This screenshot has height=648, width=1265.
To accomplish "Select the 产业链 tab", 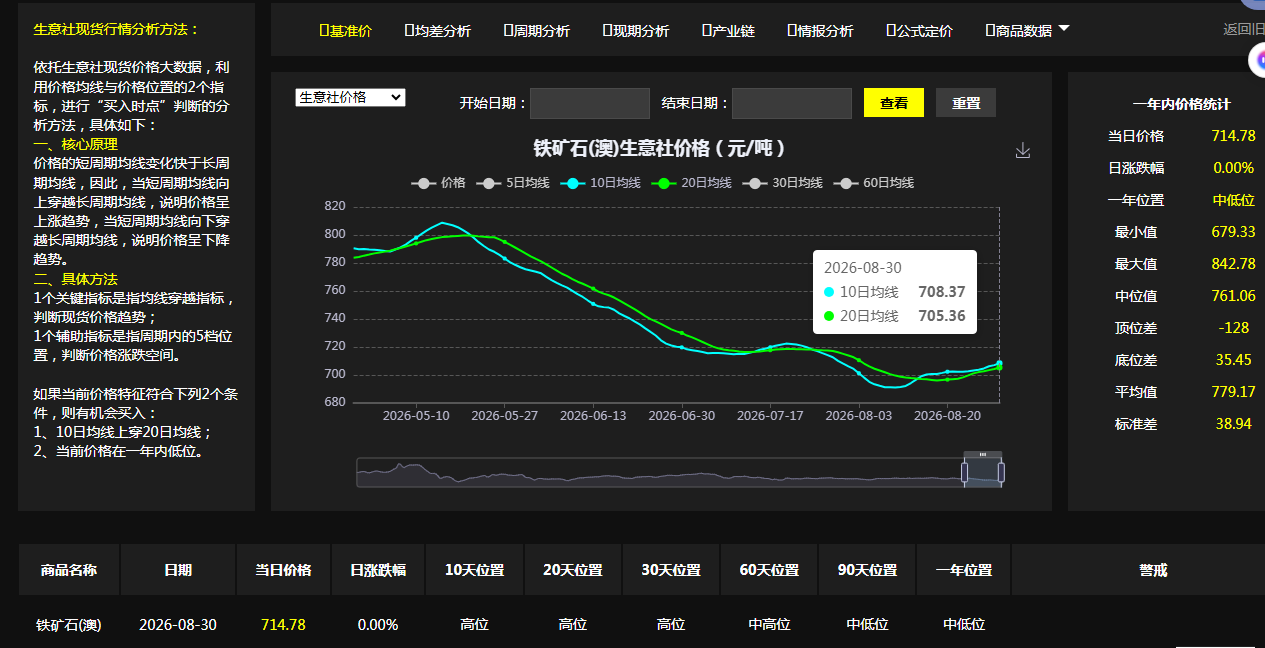I will click(x=729, y=31).
